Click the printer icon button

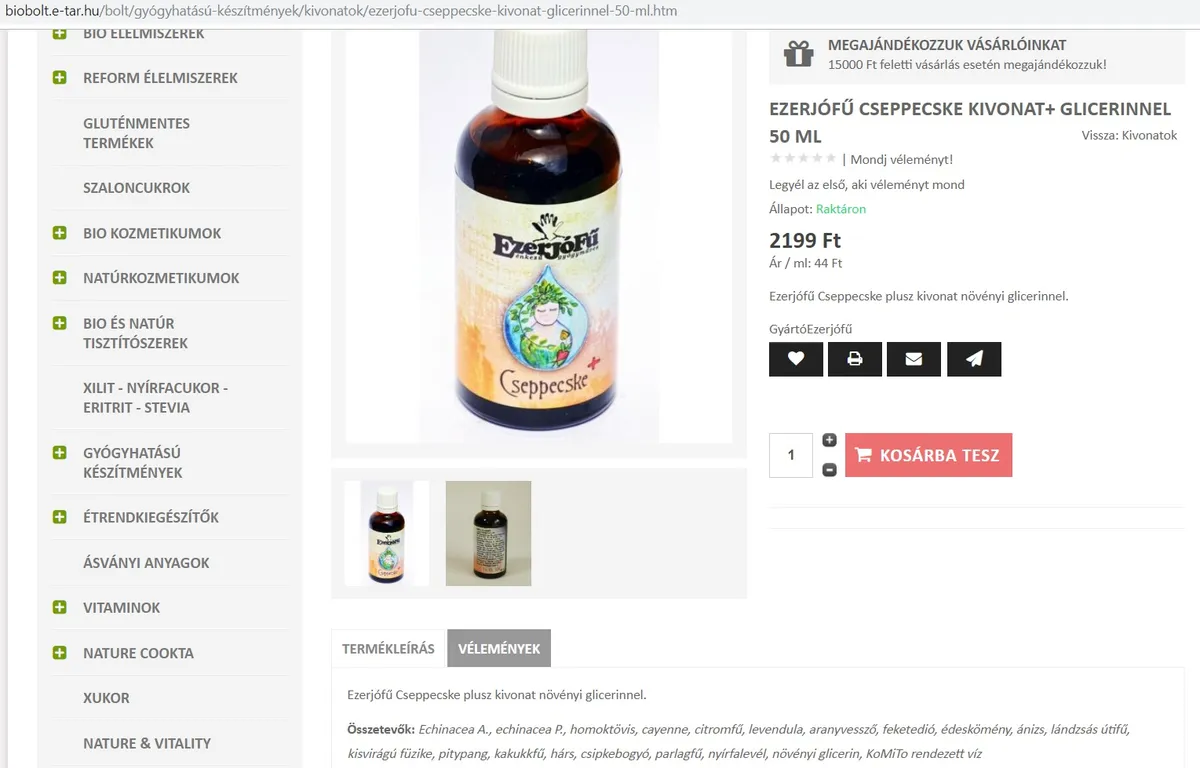click(x=855, y=359)
